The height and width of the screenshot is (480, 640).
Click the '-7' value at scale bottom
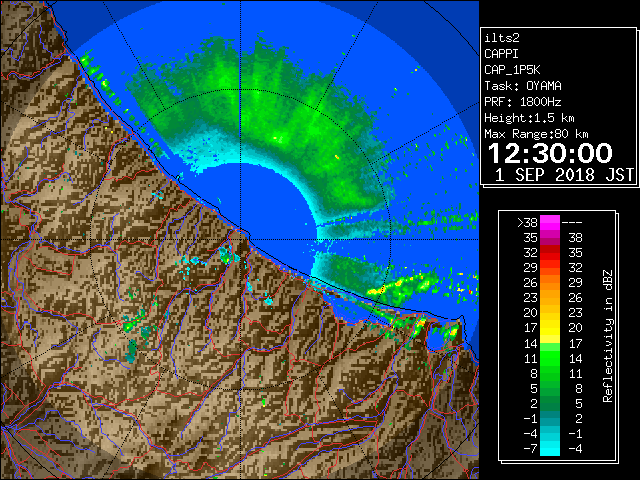coord(531,449)
